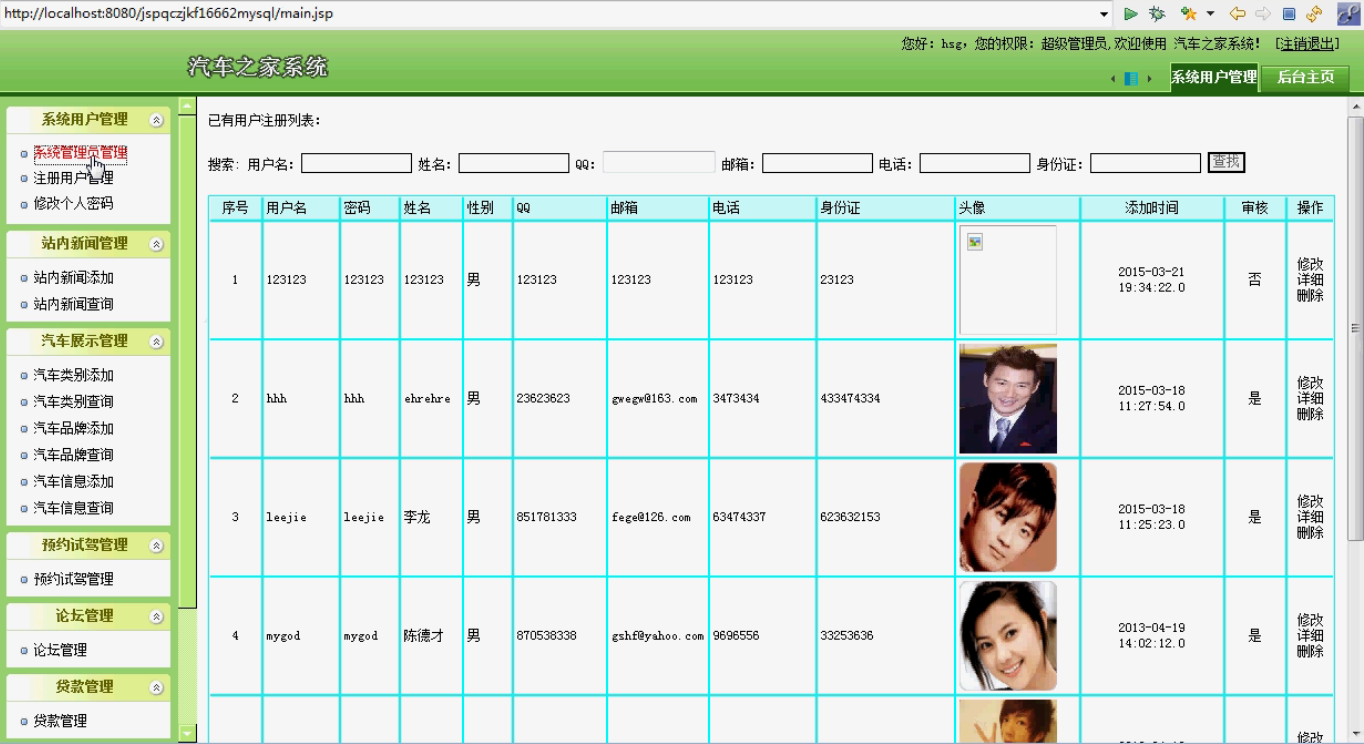Click the 用户名 search input field
The image size is (1364, 744).
356,163
